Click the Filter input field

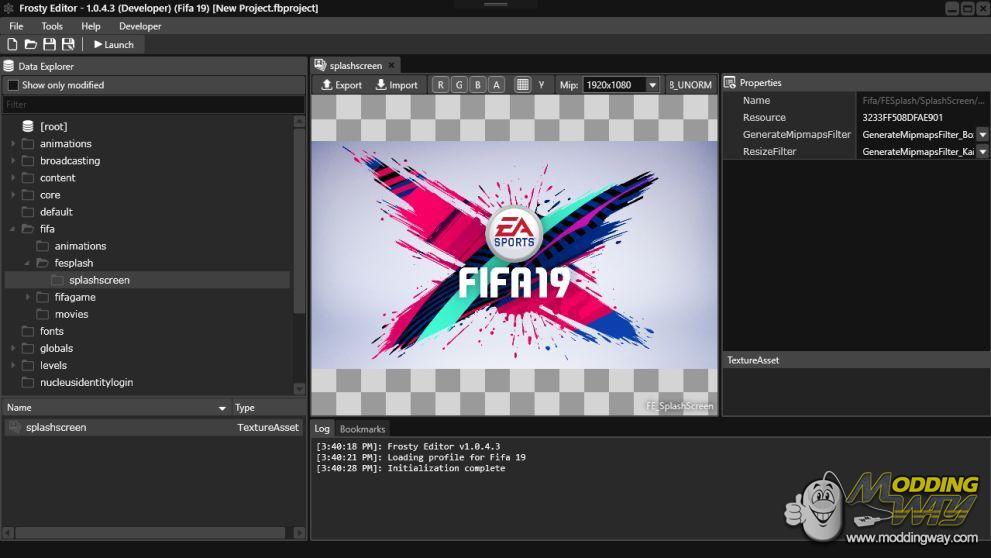point(153,104)
